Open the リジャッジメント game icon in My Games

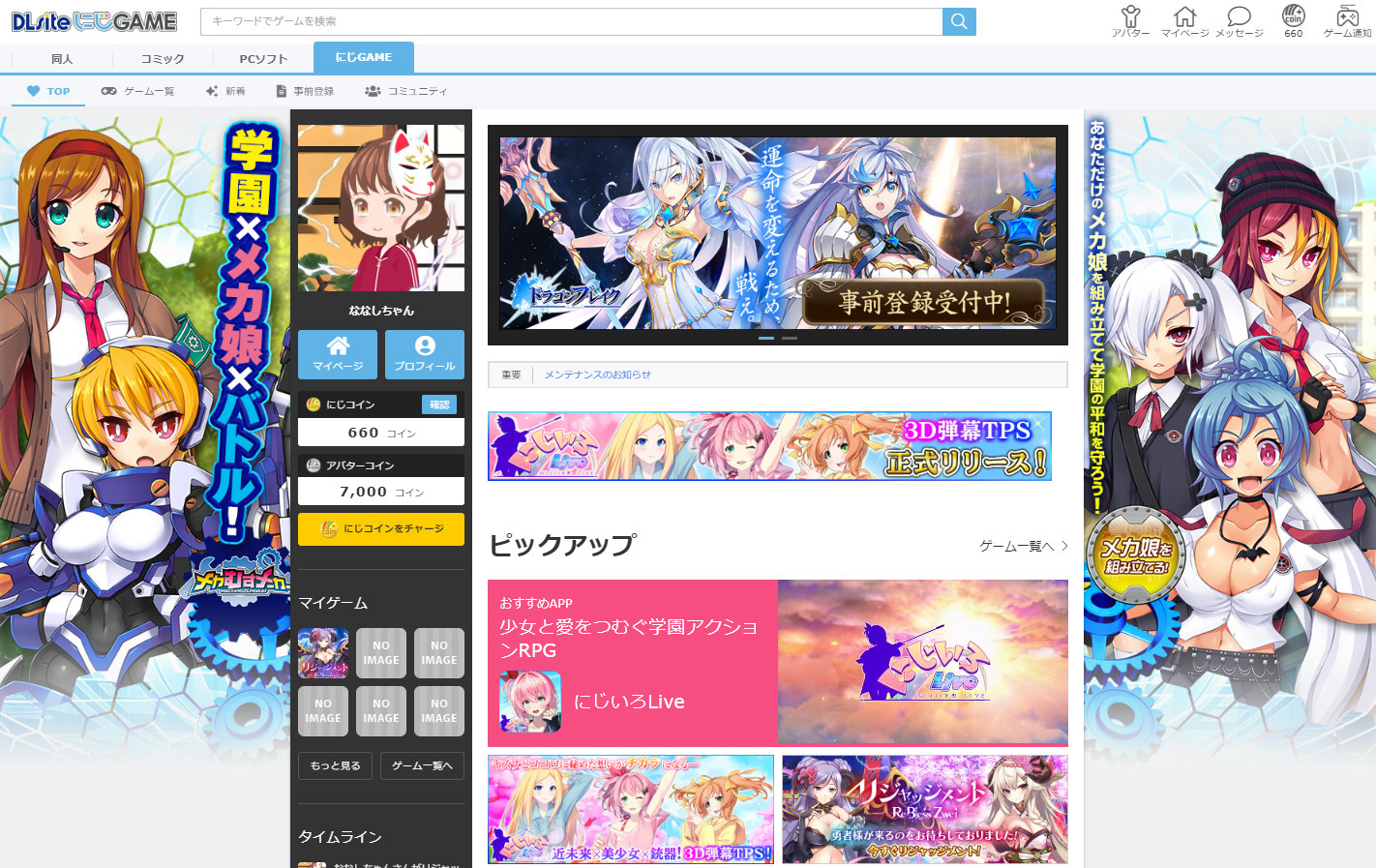[323, 653]
